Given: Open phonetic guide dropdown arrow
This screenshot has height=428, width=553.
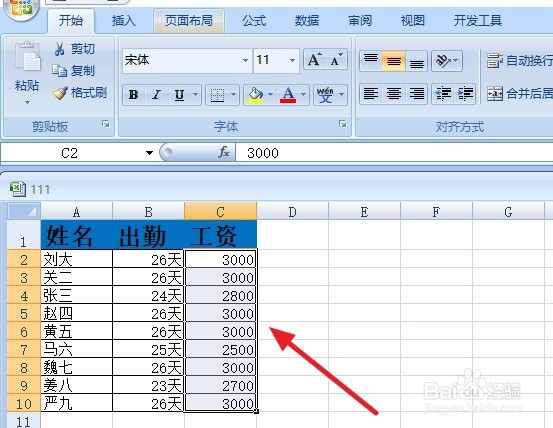Looking at the screenshot, I should click(x=341, y=94).
